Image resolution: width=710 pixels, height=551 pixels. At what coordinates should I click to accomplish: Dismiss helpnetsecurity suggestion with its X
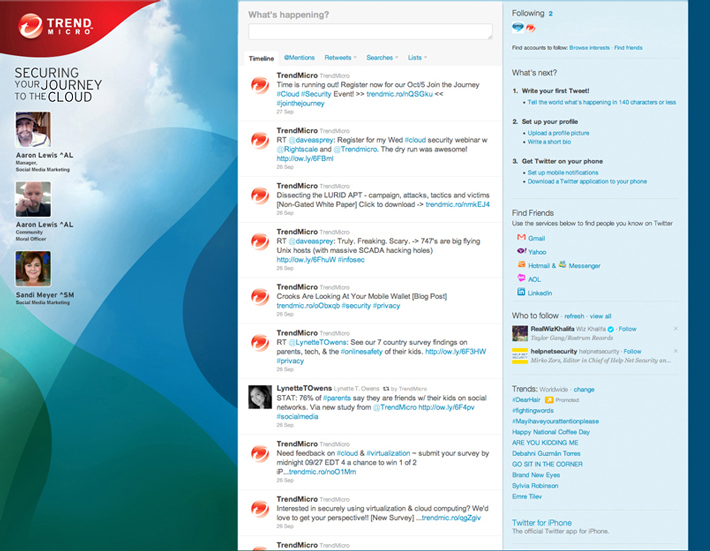pyautogui.click(x=676, y=351)
